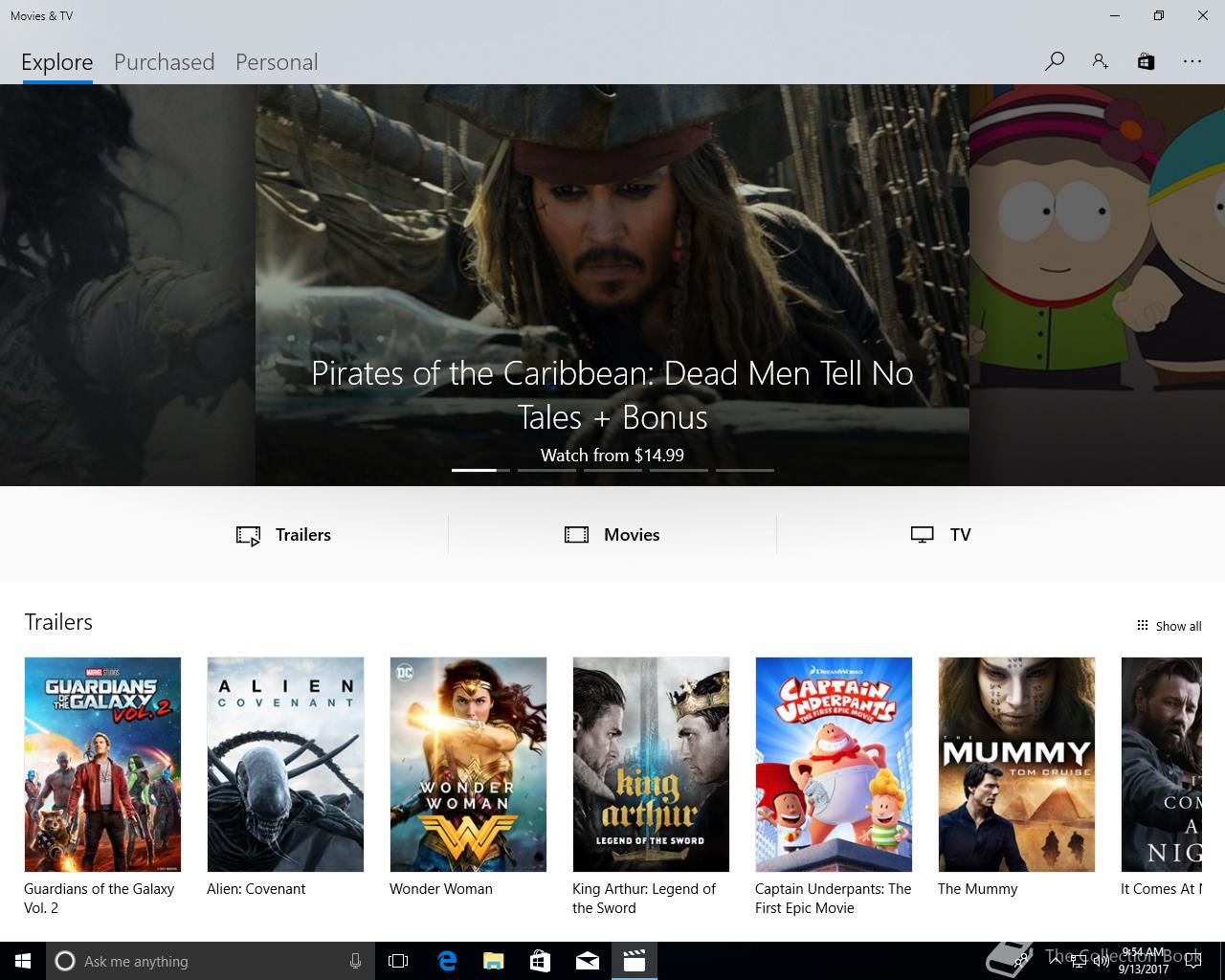Click Pirates of the Caribbean banner title
The image size is (1225, 980).
click(x=612, y=394)
